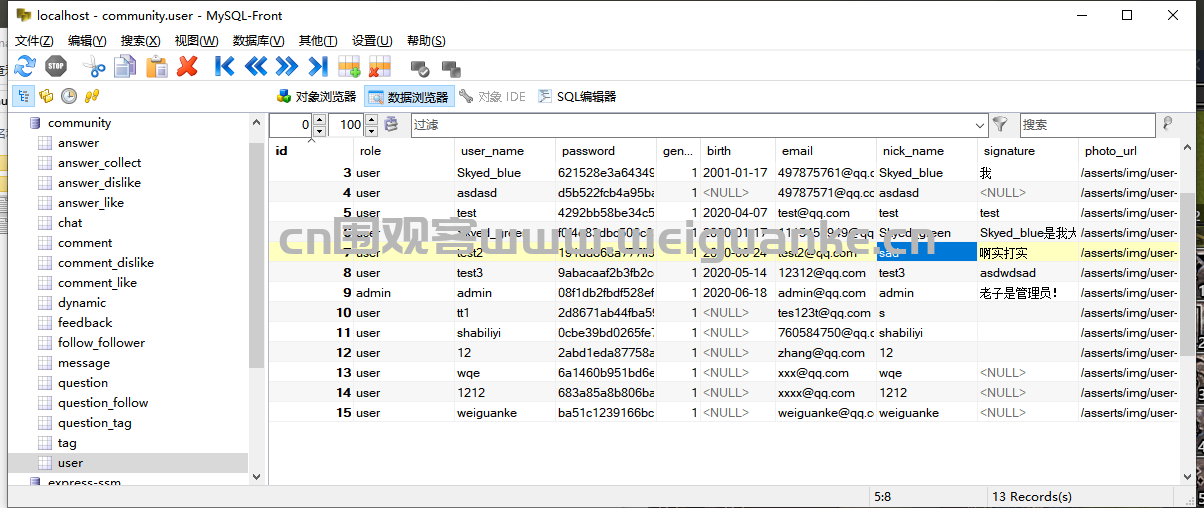Click the 过滤 filter input box
This screenshot has width=1204, height=508.
pos(692,125)
